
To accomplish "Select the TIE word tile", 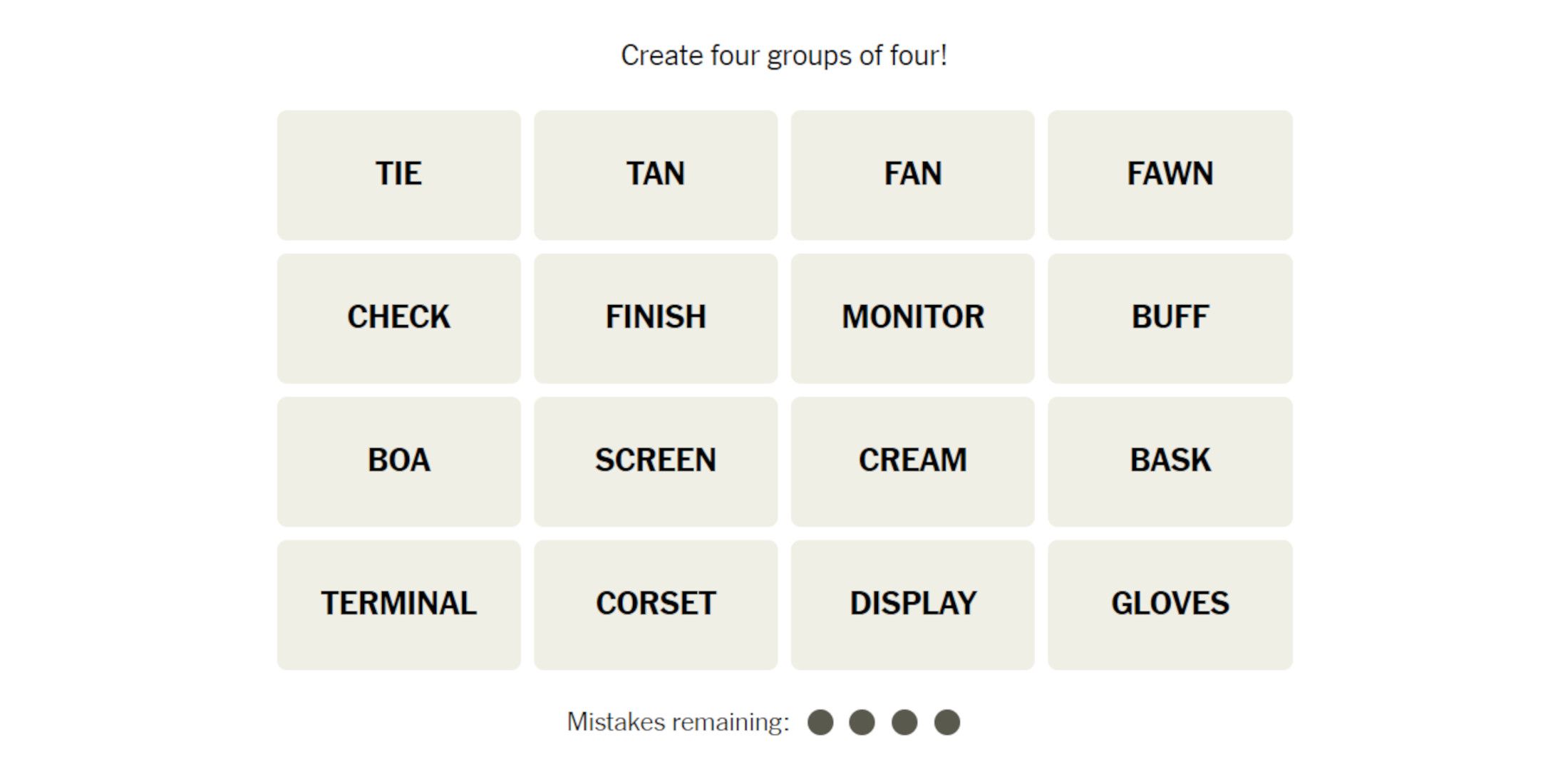I will pos(398,175).
